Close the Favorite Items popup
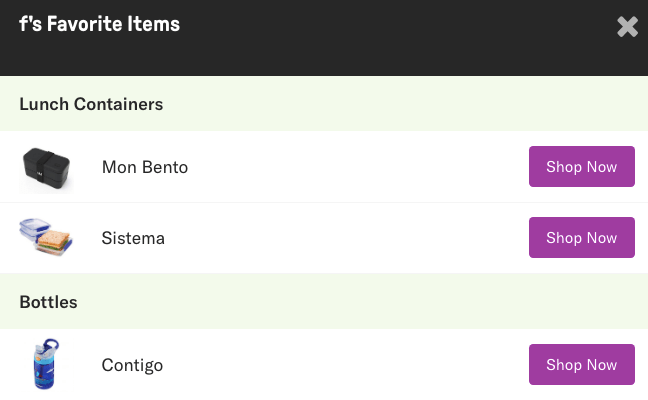The image size is (648, 400). 627,27
